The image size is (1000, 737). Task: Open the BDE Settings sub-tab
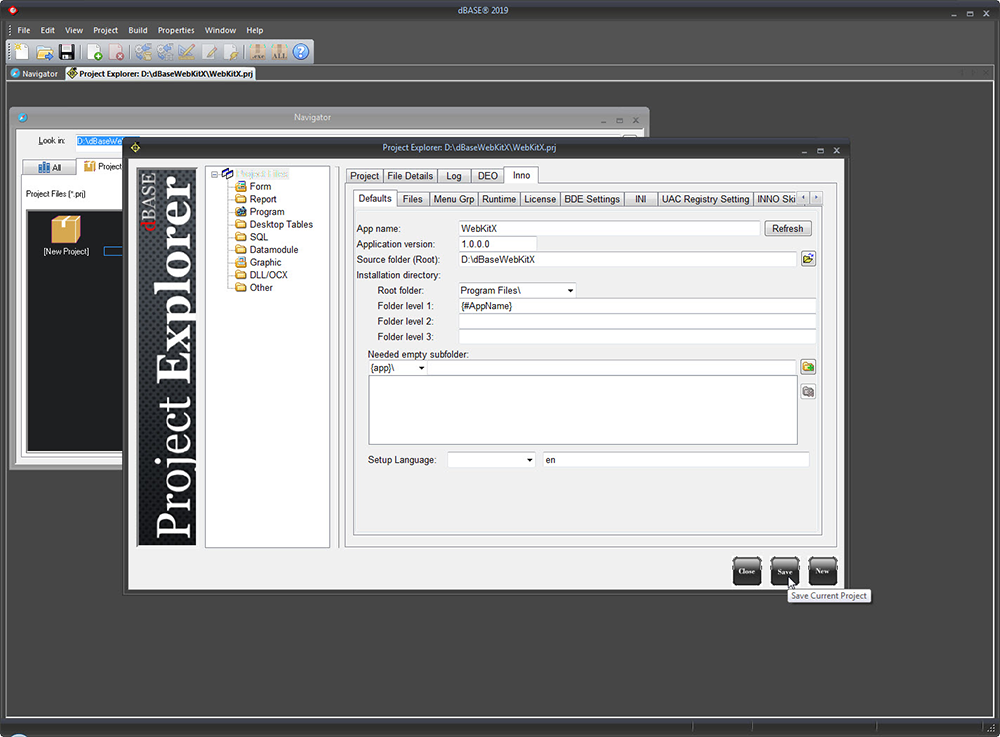(x=592, y=199)
